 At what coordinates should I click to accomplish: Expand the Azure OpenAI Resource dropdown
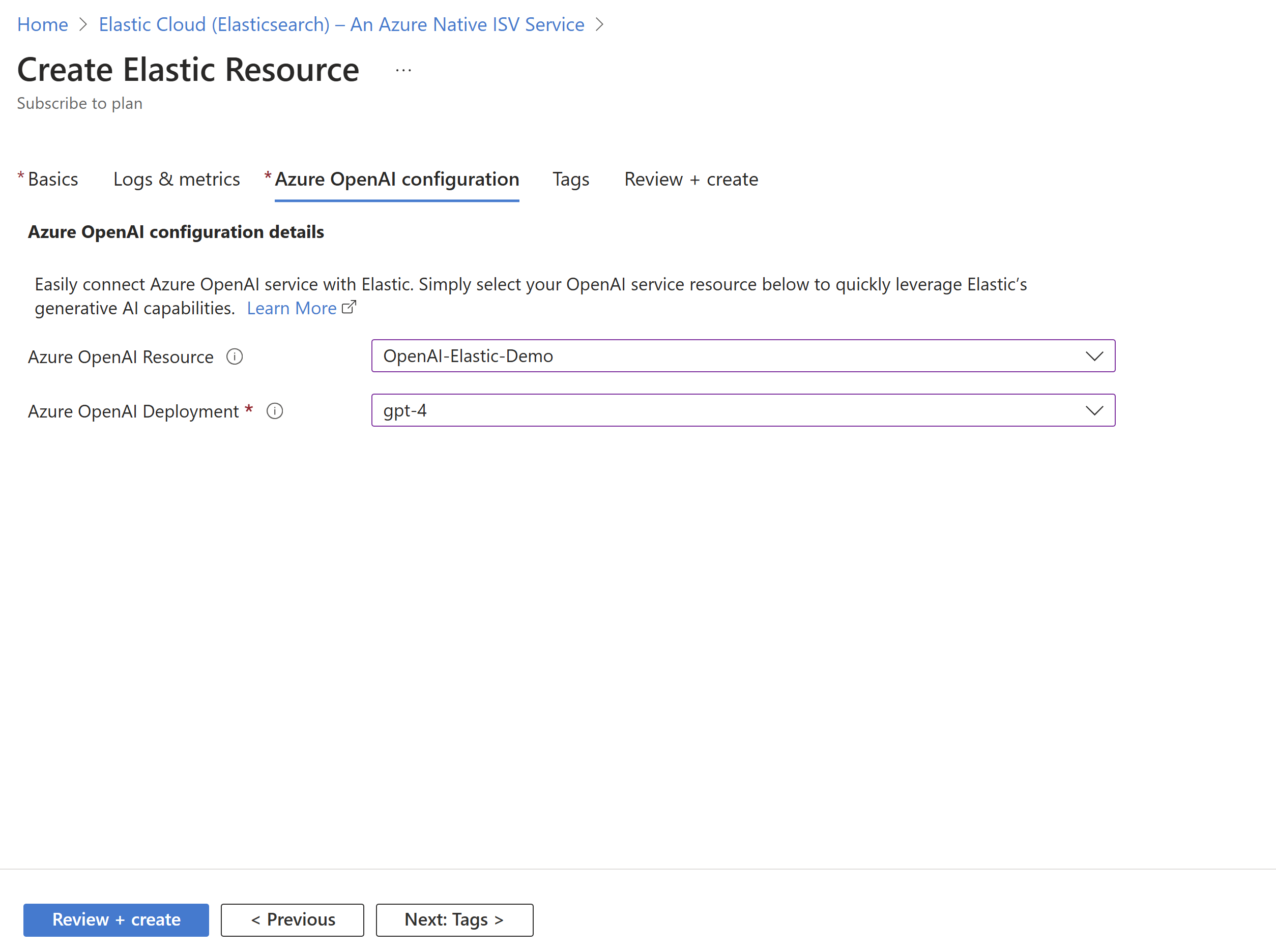pos(1092,355)
